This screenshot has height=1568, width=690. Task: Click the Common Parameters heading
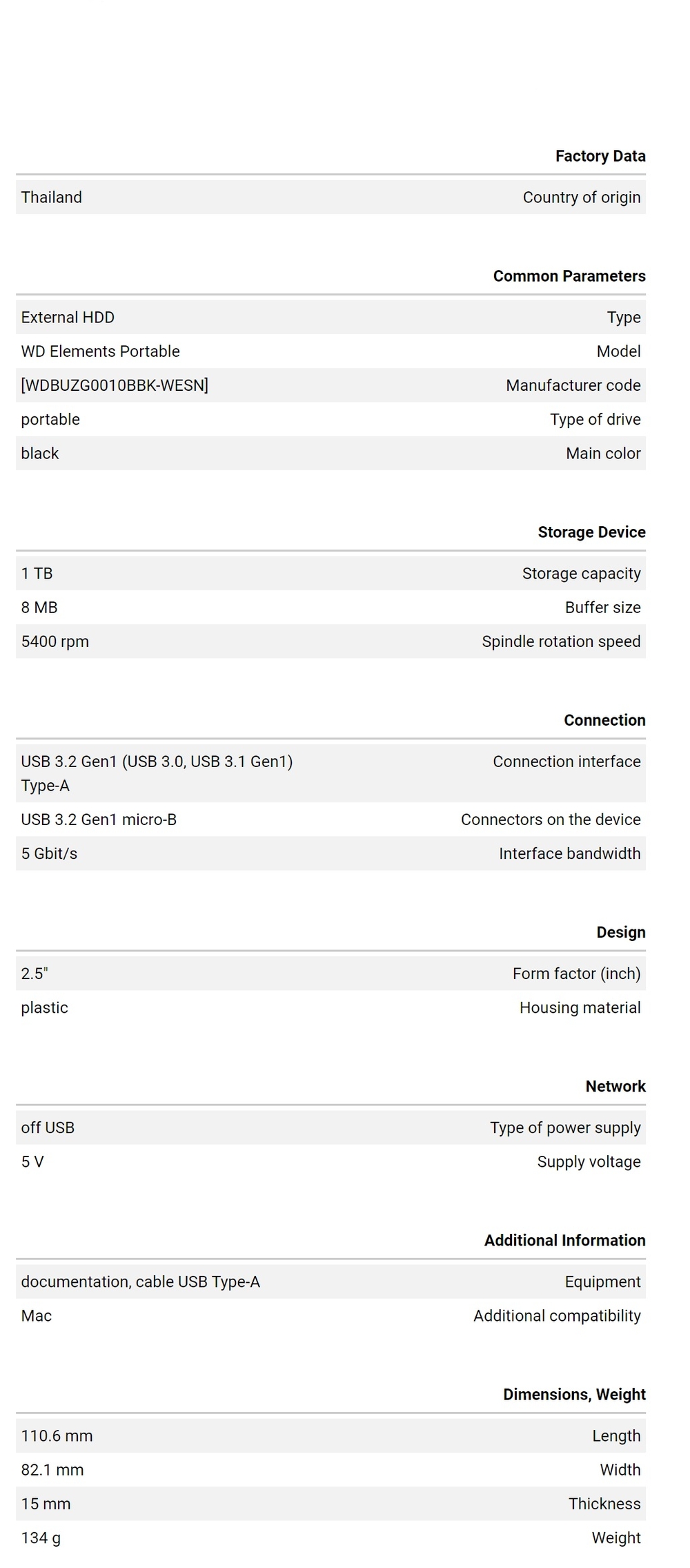569,276
